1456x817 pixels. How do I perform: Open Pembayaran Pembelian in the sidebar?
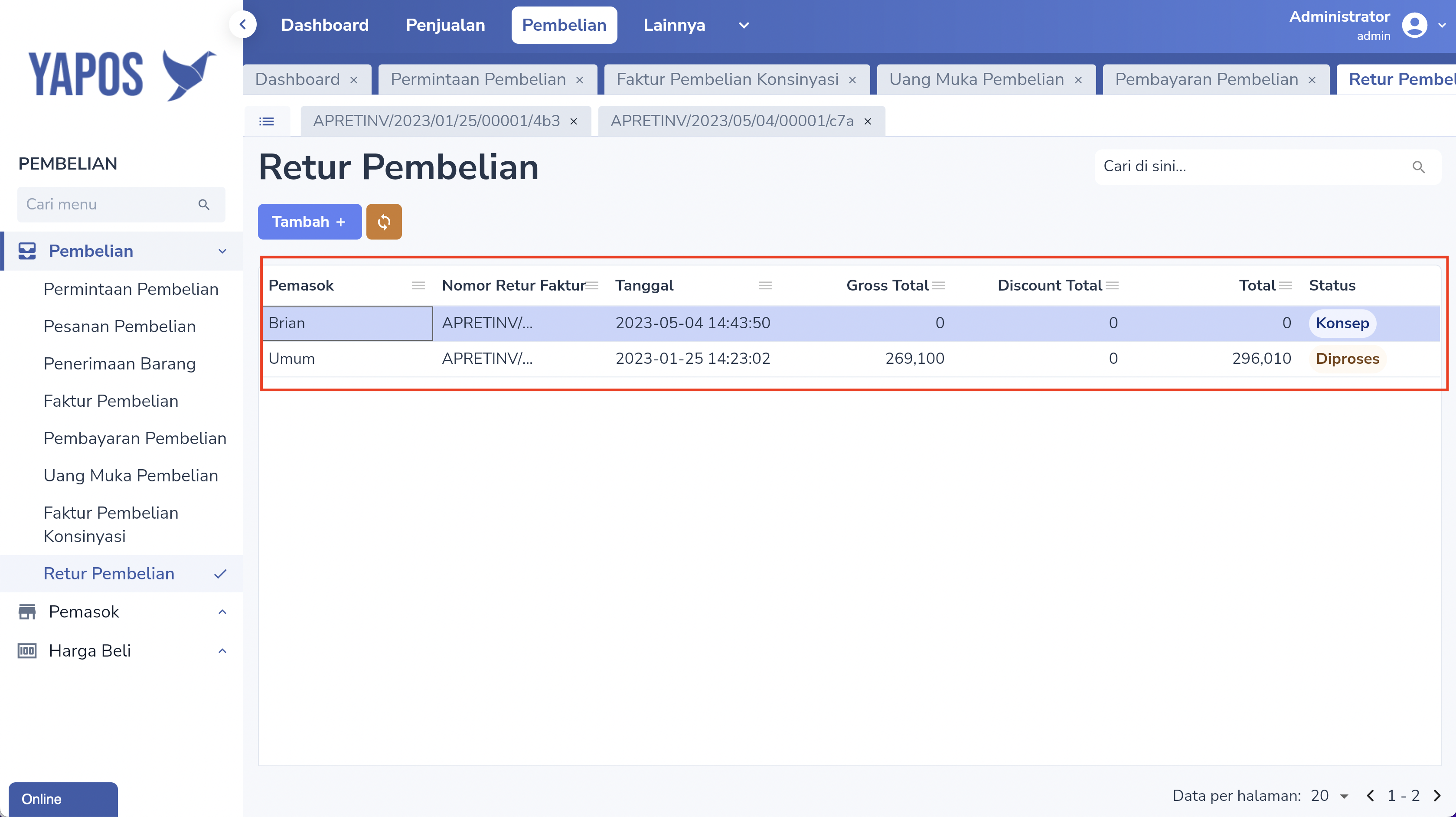point(135,439)
